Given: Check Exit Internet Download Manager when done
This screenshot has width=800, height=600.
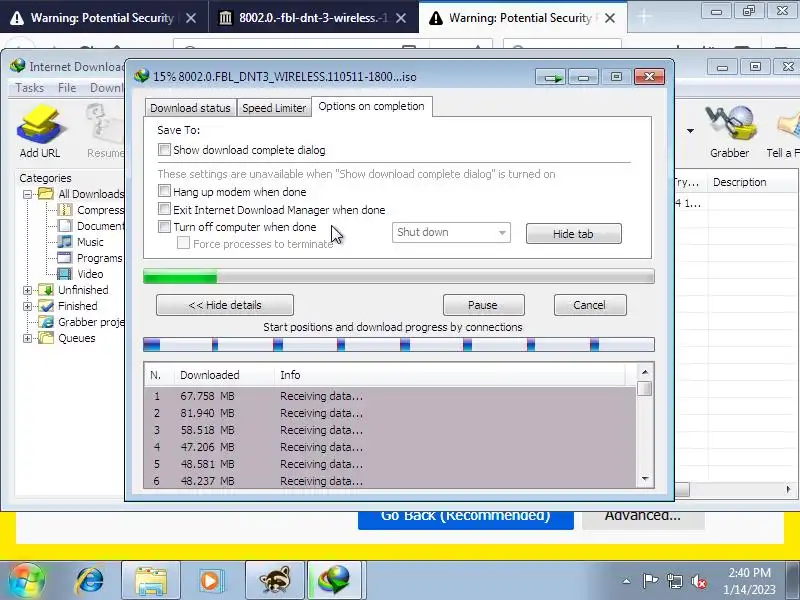Looking at the screenshot, I should [164, 209].
